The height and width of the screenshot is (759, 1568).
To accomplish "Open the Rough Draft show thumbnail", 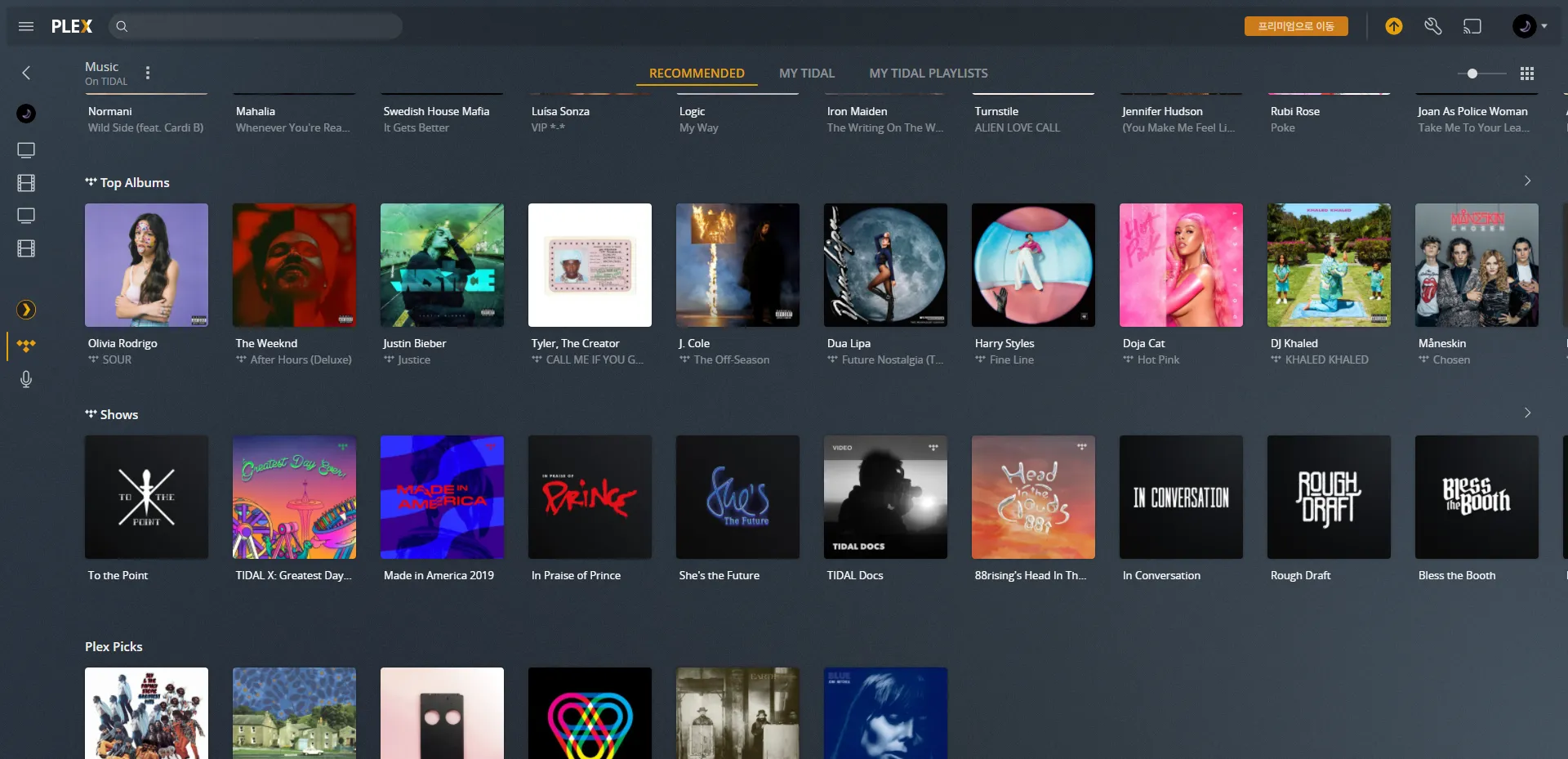I will pyautogui.click(x=1328, y=497).
